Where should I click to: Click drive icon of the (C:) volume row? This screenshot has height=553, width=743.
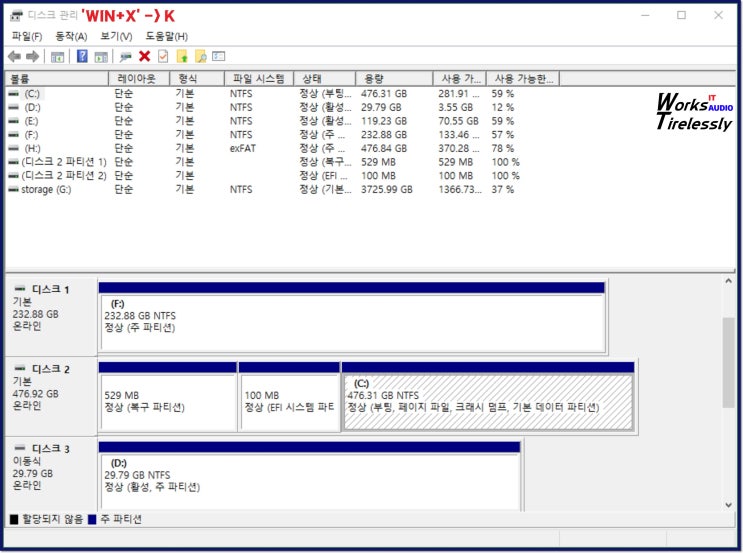point(14,94)
